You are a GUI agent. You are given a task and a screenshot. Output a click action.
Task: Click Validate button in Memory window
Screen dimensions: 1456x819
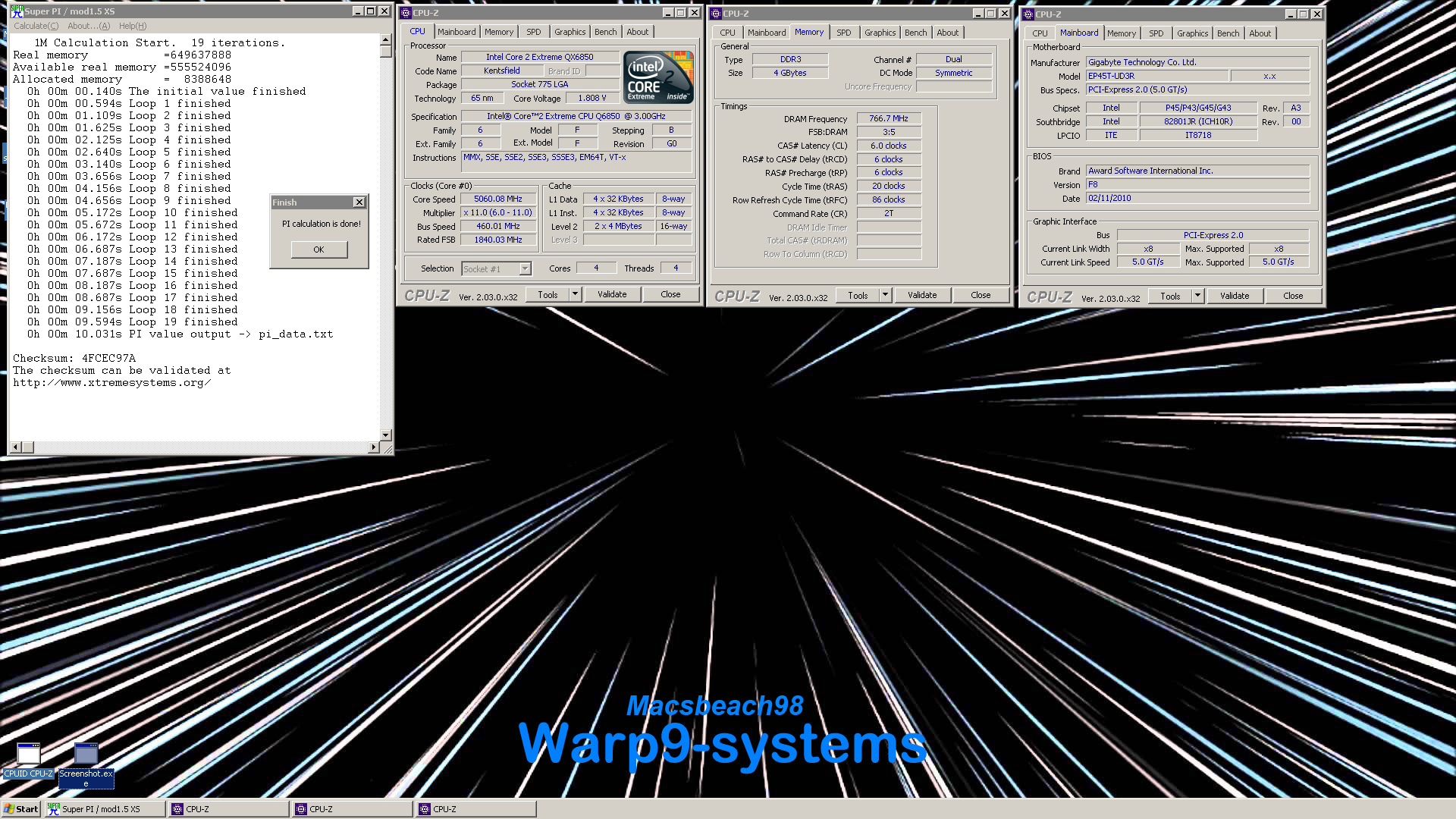tap(922, 295)
